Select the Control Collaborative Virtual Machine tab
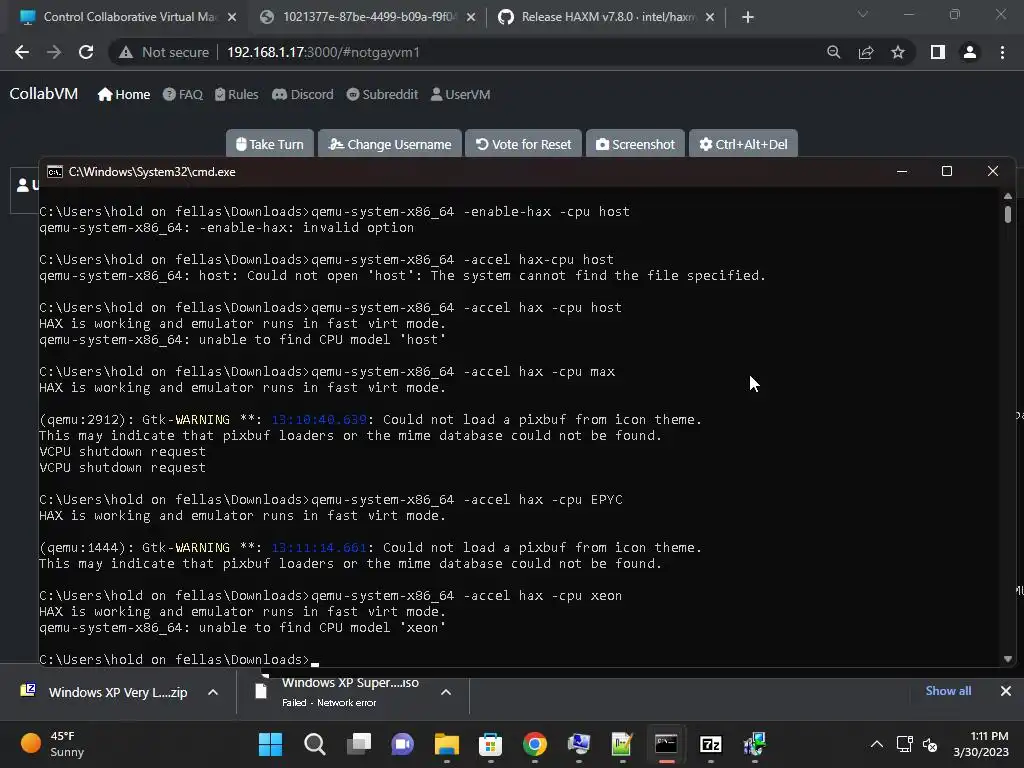Viewport: 1024px width, 768px height. [127, 17]
